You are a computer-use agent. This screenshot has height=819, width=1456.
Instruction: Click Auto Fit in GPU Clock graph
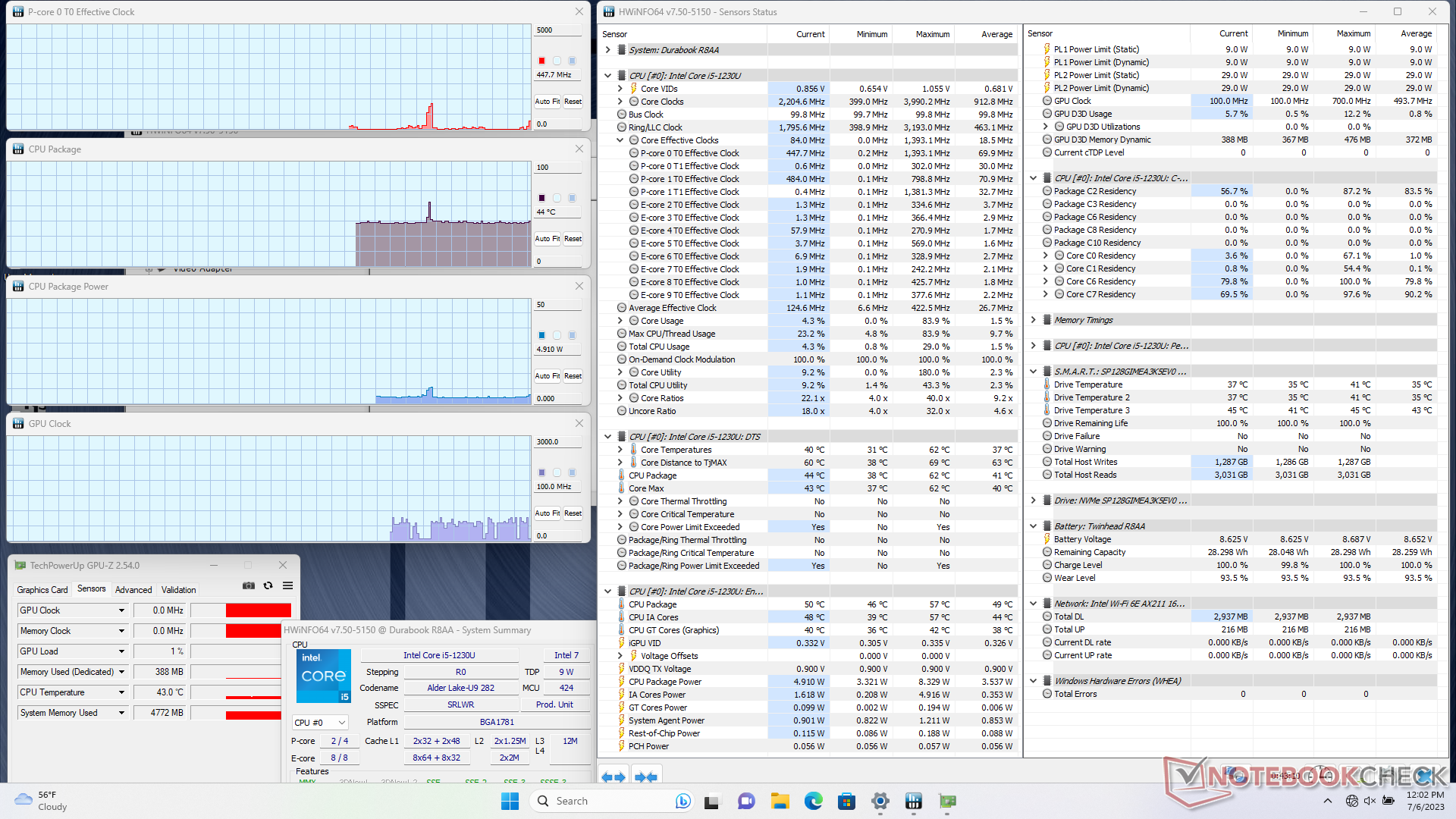[x=547, y=513]
